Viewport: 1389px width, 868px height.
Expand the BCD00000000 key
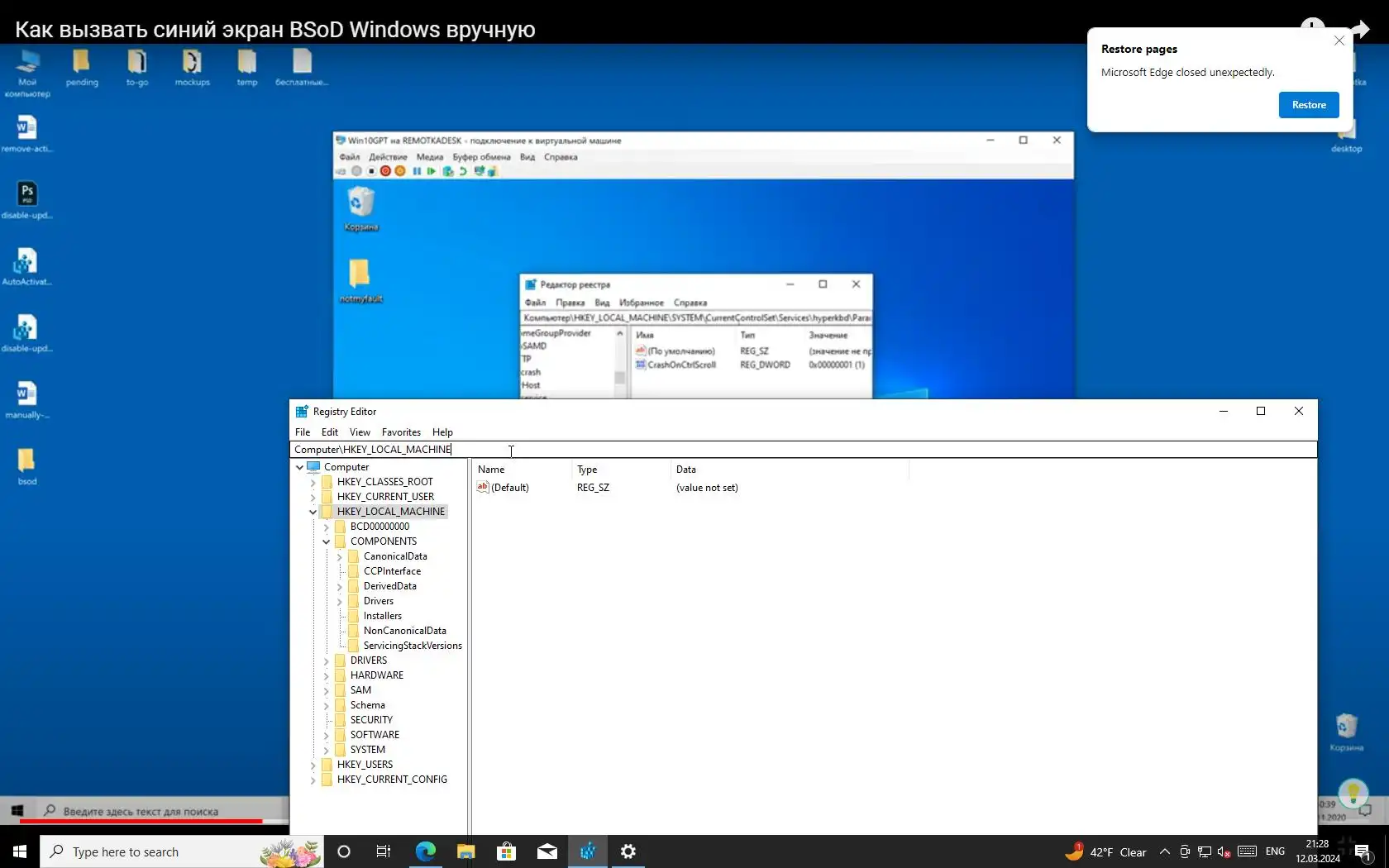326,527
